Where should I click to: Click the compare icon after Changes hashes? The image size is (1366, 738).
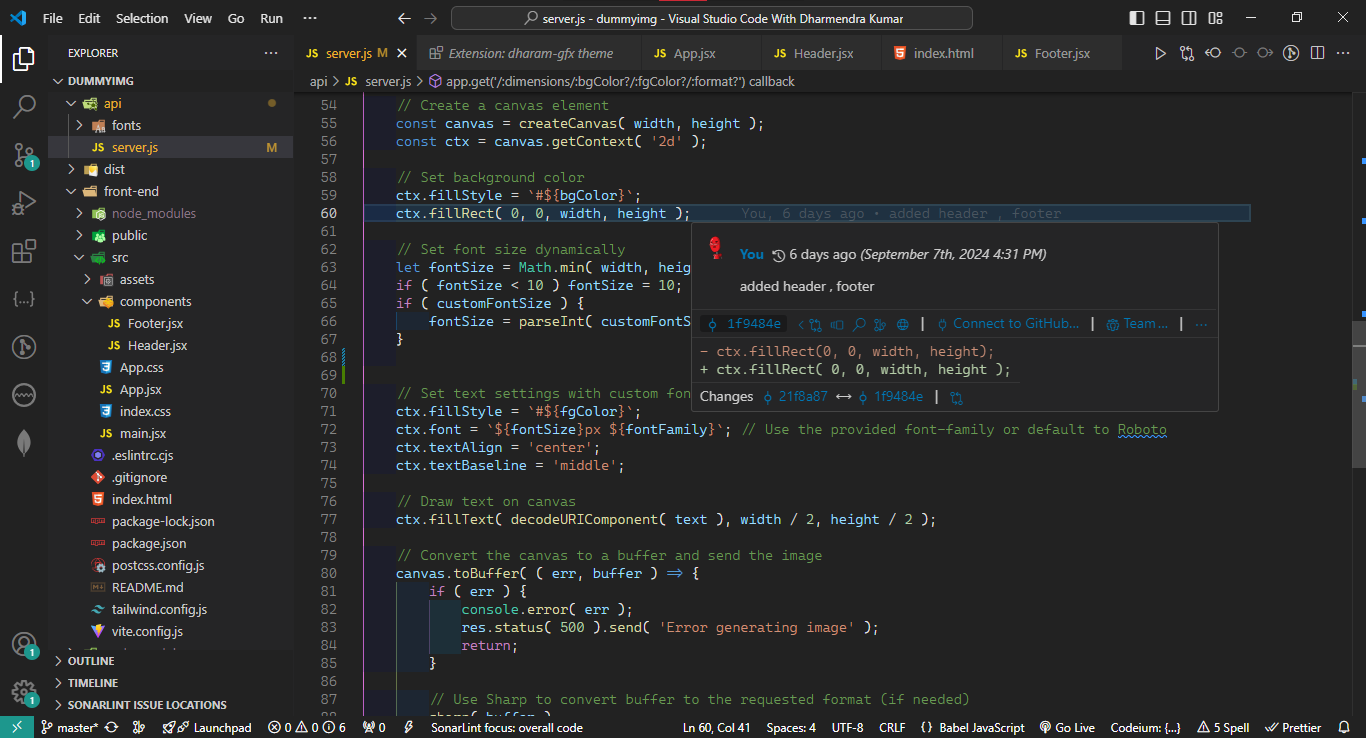(x=956, y=397)
